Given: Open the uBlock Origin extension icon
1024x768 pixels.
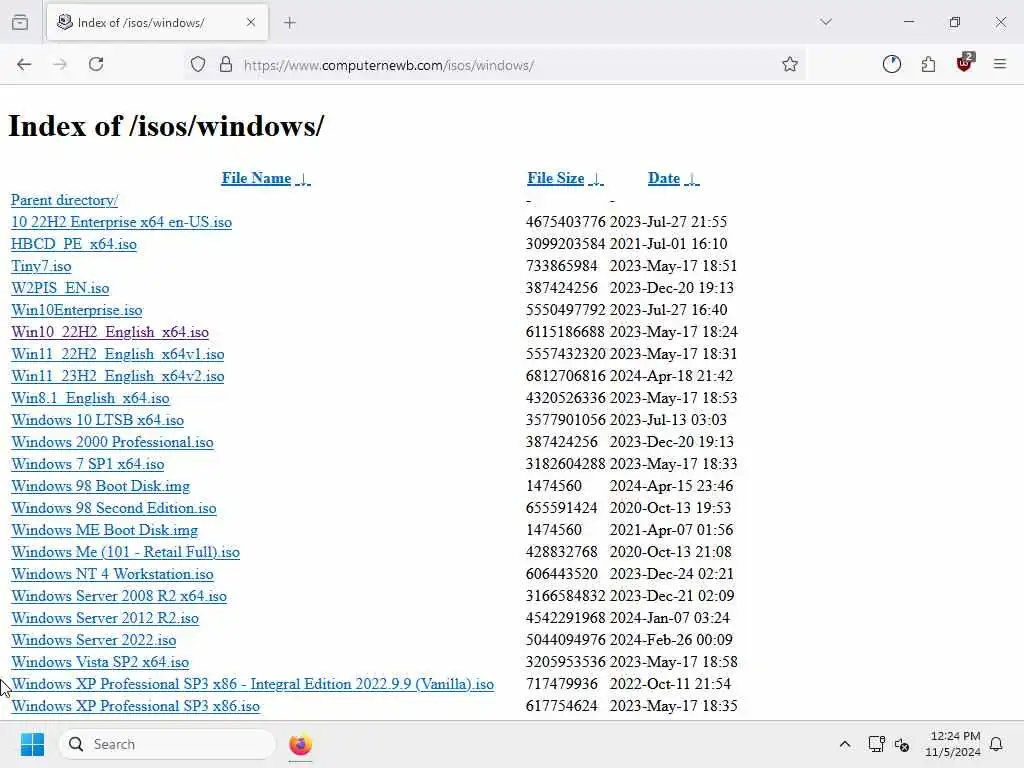Looking at the screenshot, I should pyautogui.click(x=964, y=63).
